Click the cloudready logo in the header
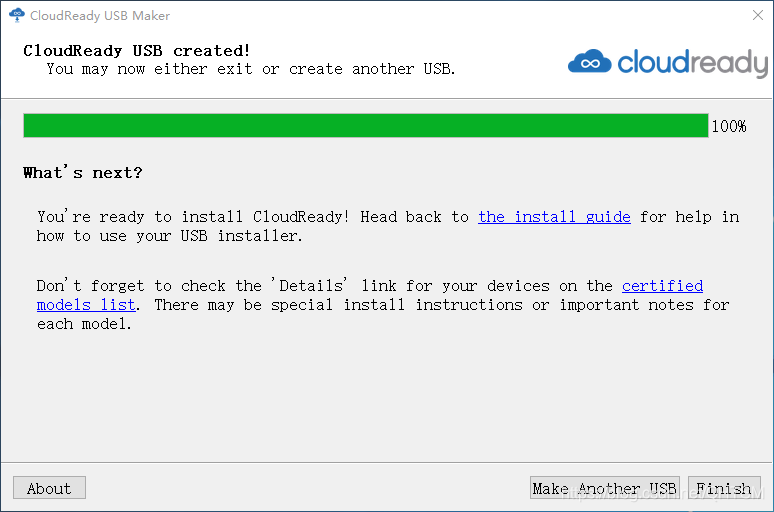 667,63
